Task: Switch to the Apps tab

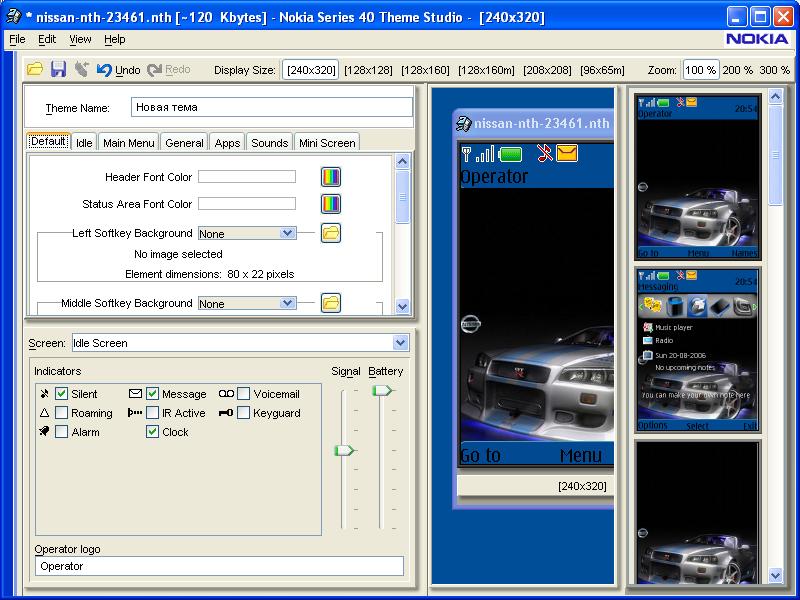Action: 227,143
